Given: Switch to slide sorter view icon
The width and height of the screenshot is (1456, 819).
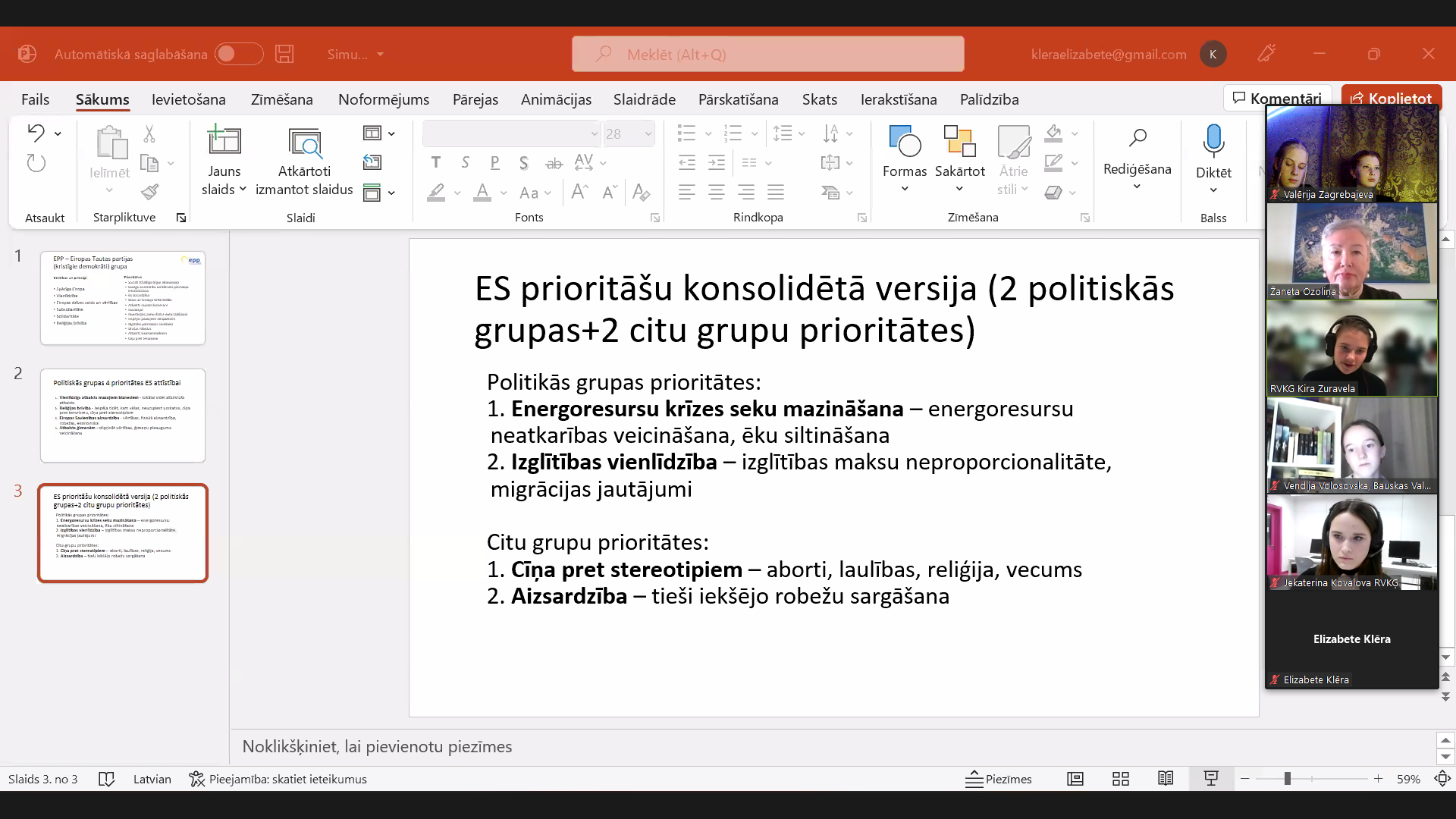Looking at the screenshot, I should [1121, 779].
